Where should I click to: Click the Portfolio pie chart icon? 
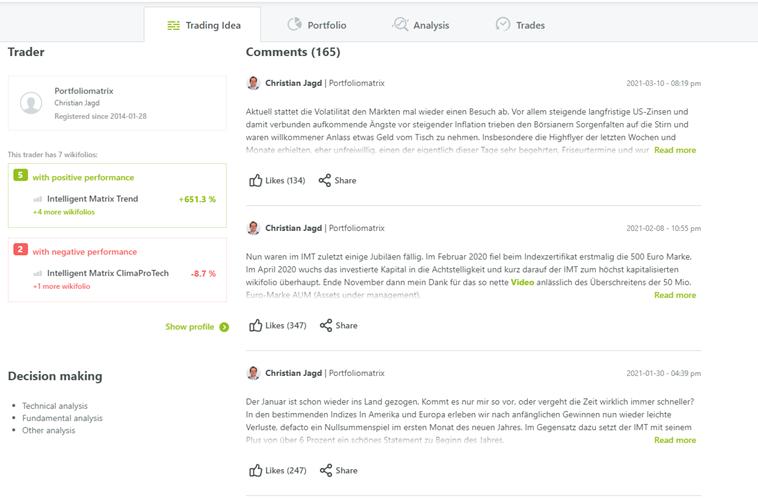294,24
